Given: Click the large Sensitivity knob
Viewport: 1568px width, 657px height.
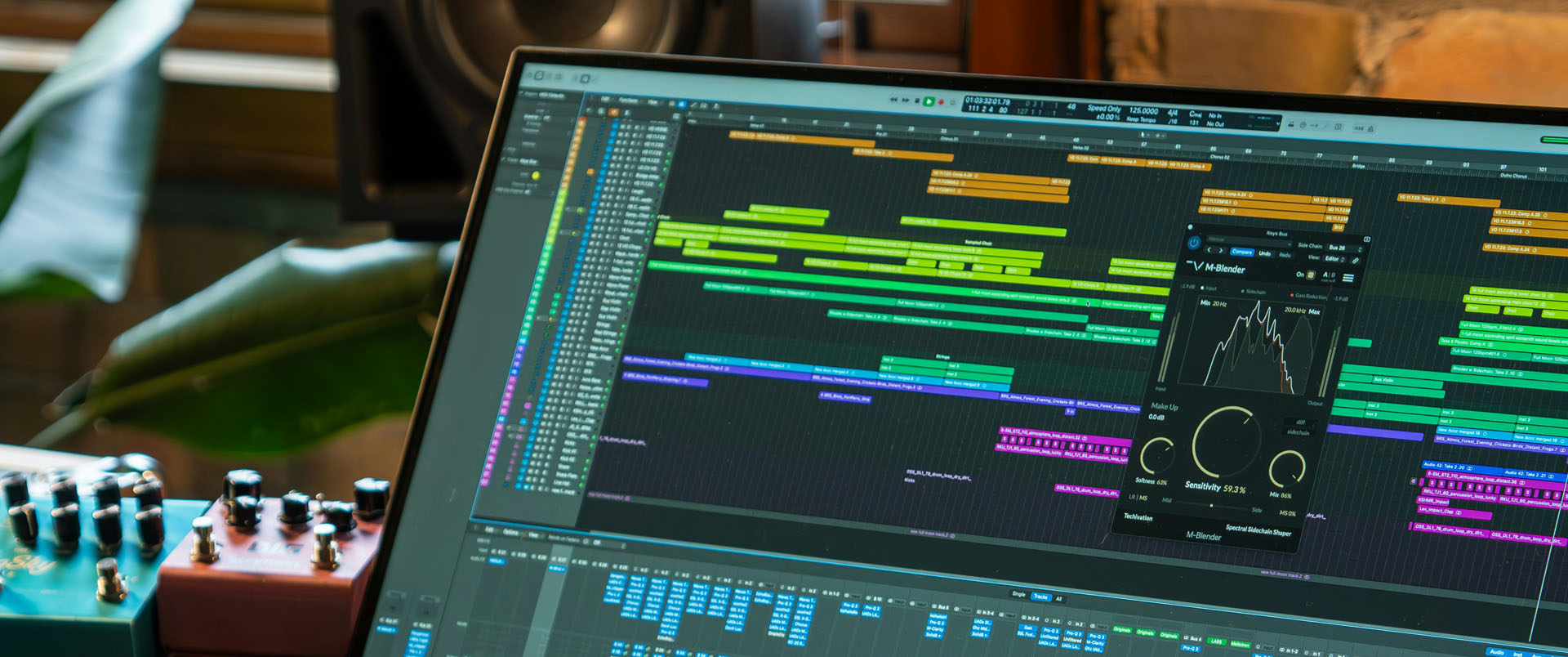Looking at the screenshot, I should pos(1227,441).
